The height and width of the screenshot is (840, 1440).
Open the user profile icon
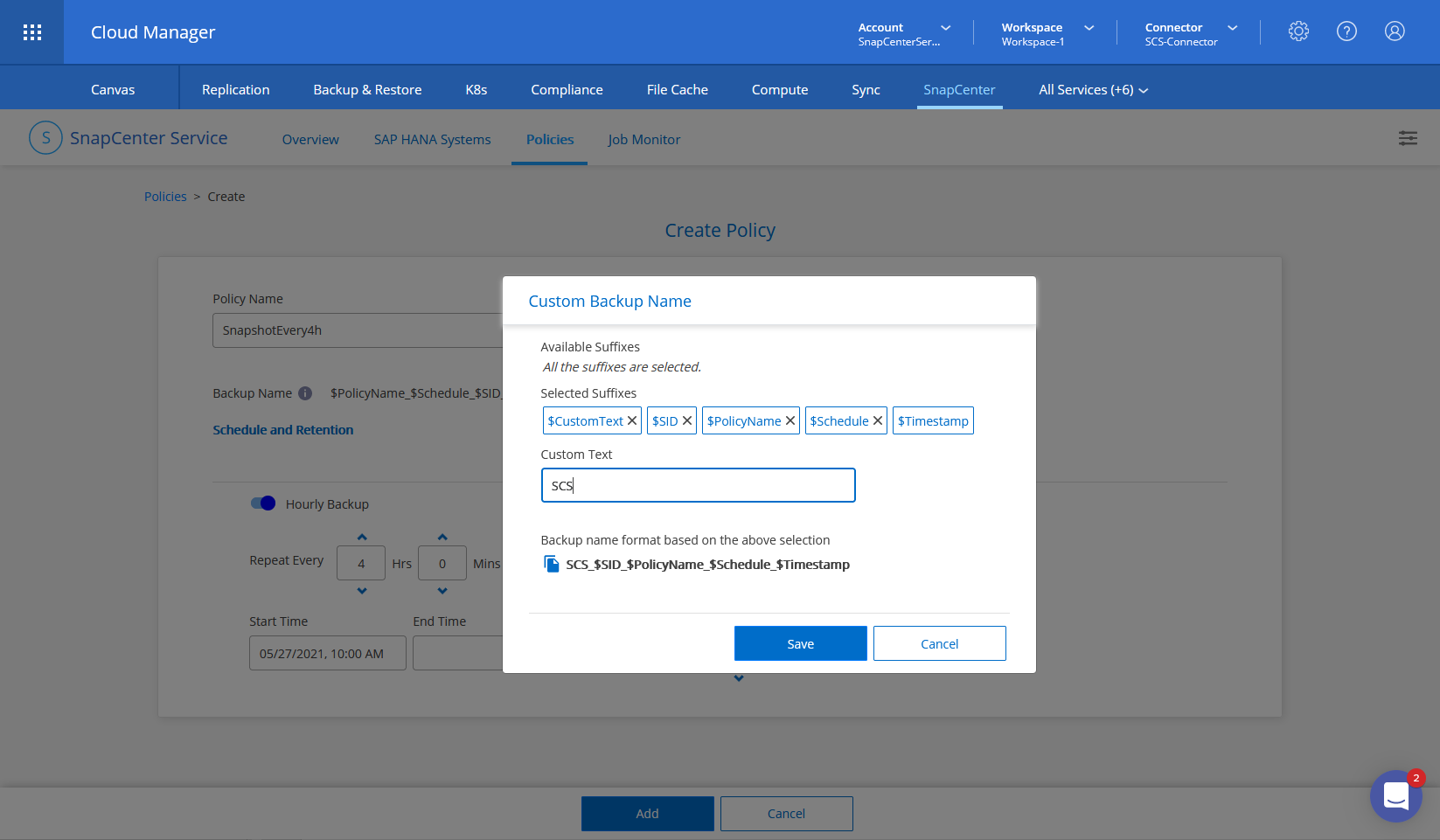[1395, 31]
